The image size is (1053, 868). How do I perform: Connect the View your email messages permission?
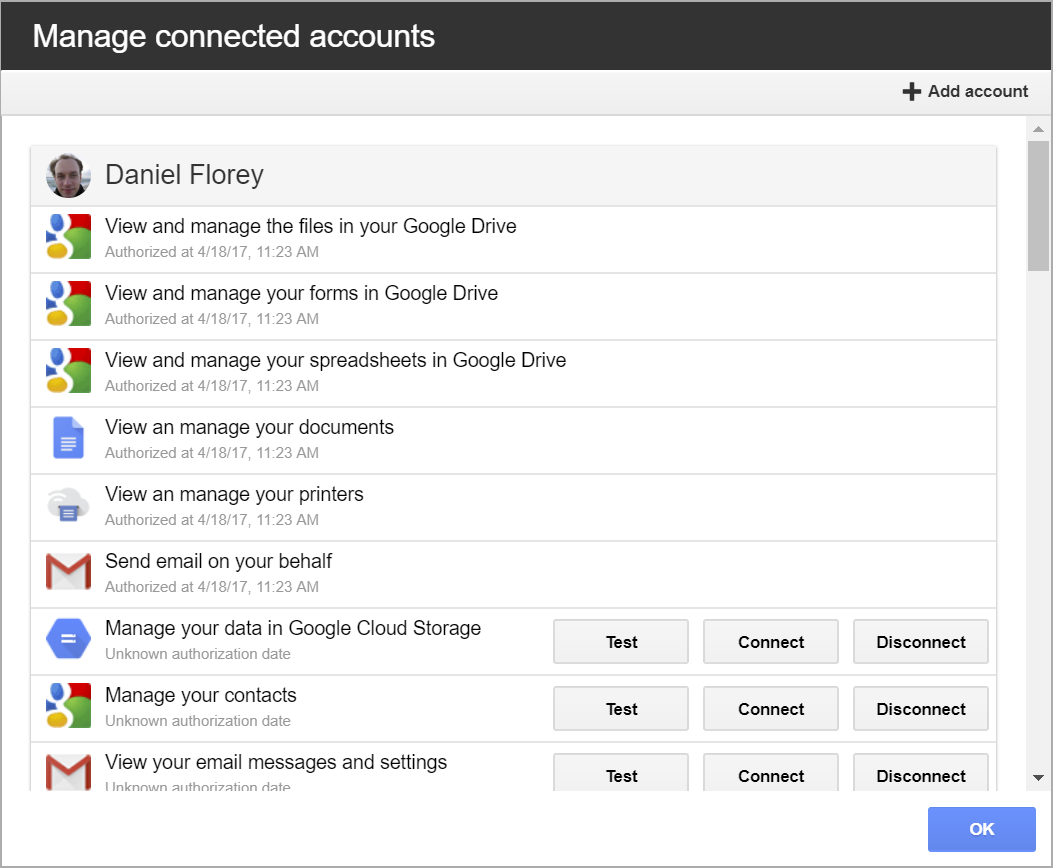pyautogui.click(x=770, y=772)
